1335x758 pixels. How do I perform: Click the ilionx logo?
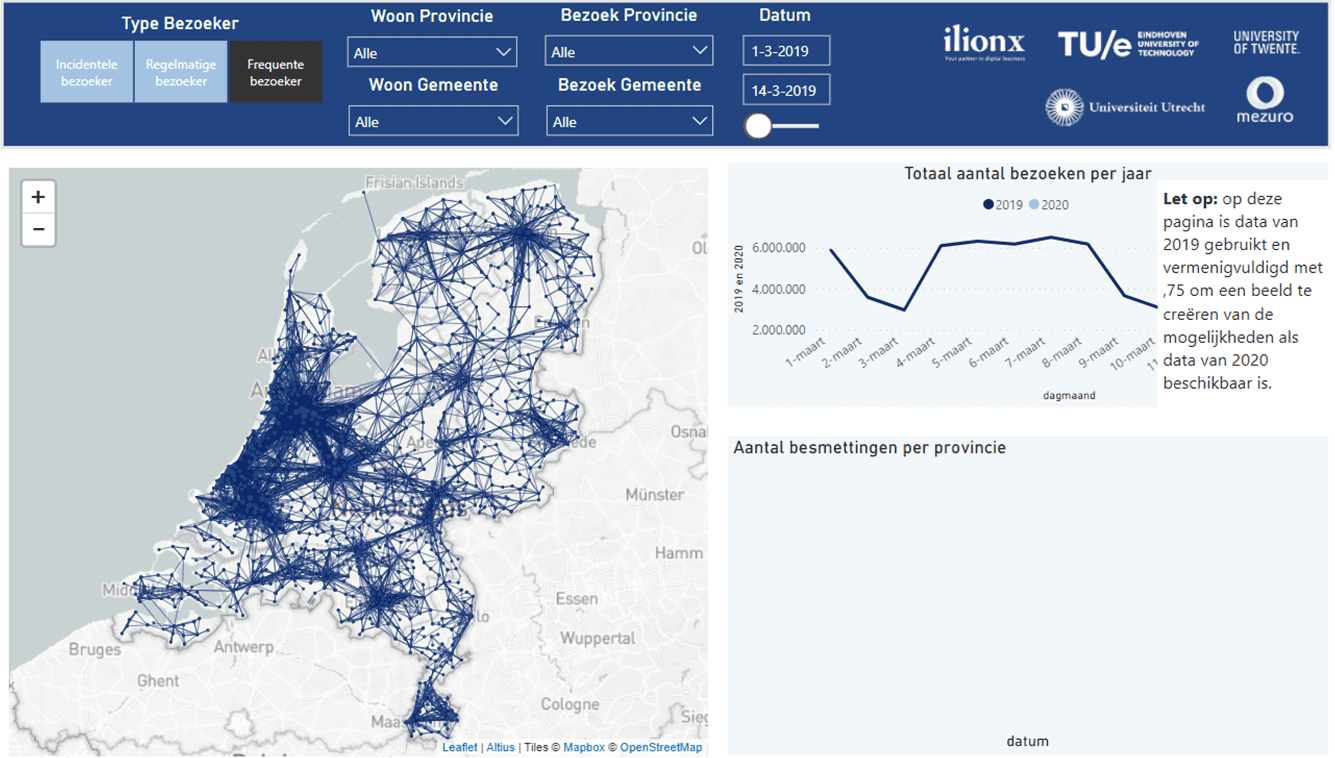click(x=984, y=44)
